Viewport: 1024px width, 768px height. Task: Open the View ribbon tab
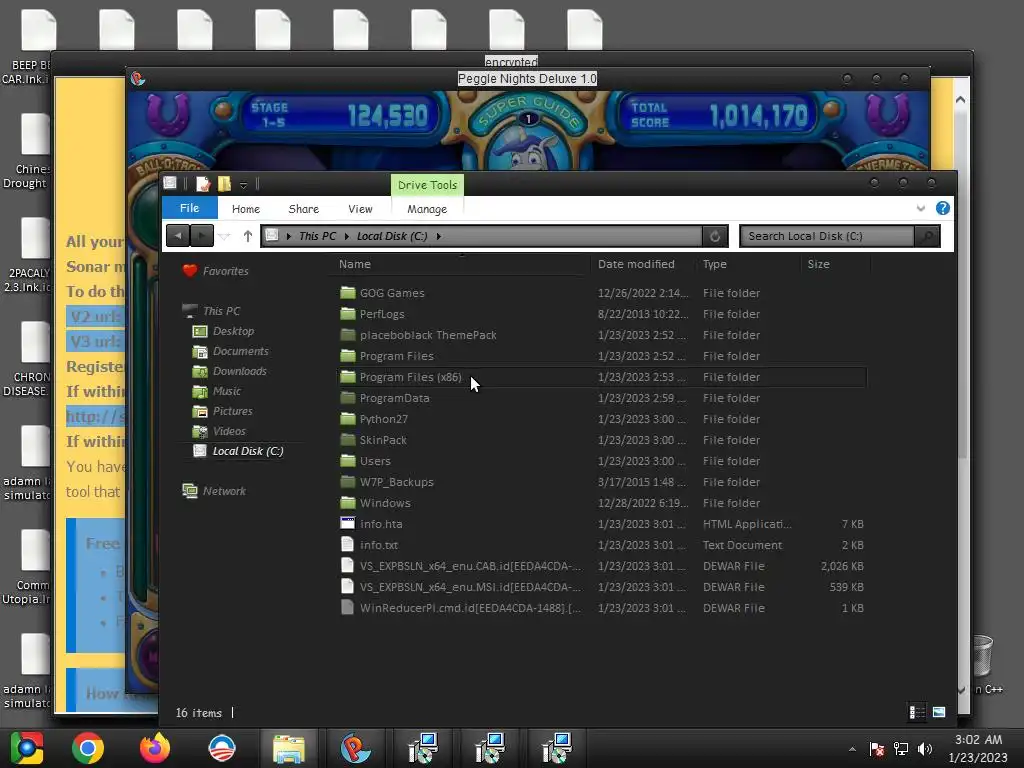[x=360, y=209]
